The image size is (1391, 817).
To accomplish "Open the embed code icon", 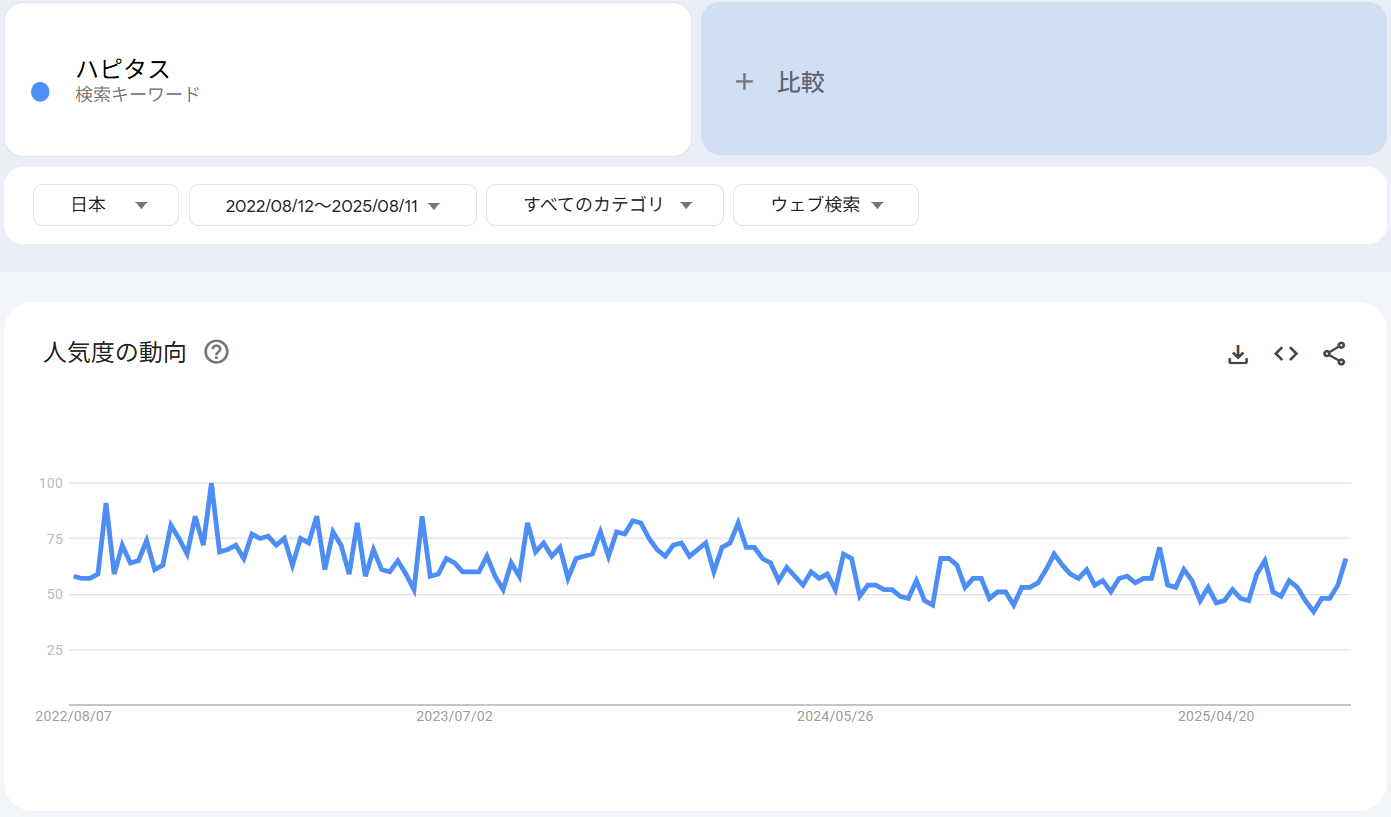I will pos(1286,354).
